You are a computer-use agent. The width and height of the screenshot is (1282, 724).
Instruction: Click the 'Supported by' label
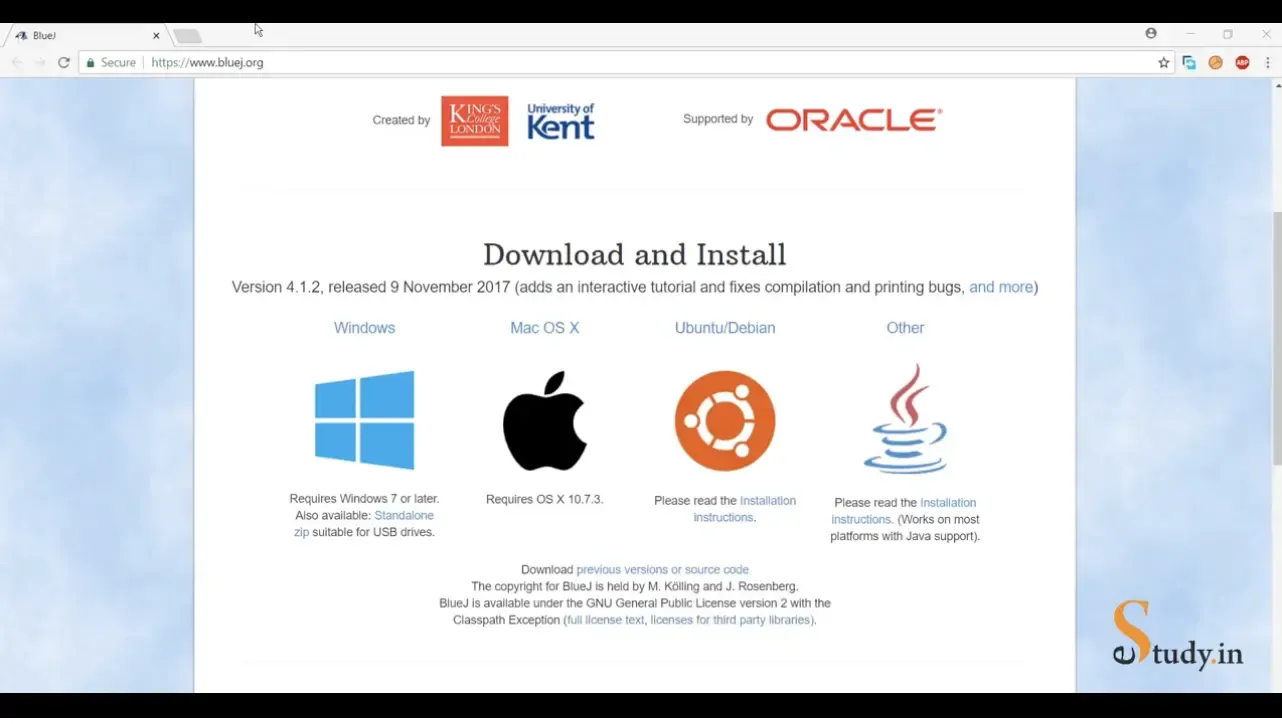click(718, 119)
